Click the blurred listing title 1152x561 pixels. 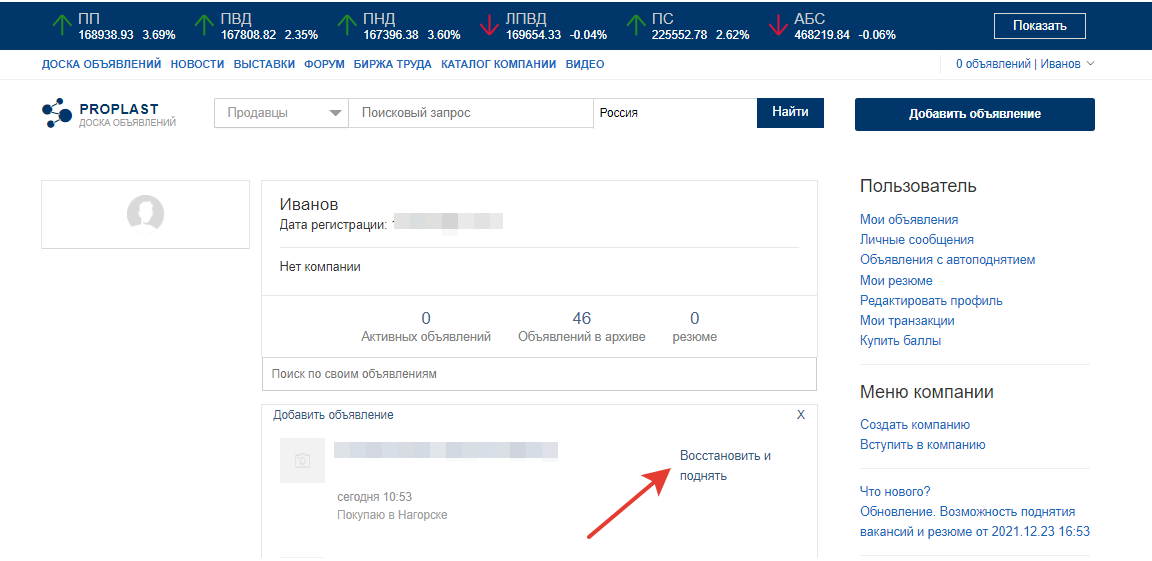(446, 451)
